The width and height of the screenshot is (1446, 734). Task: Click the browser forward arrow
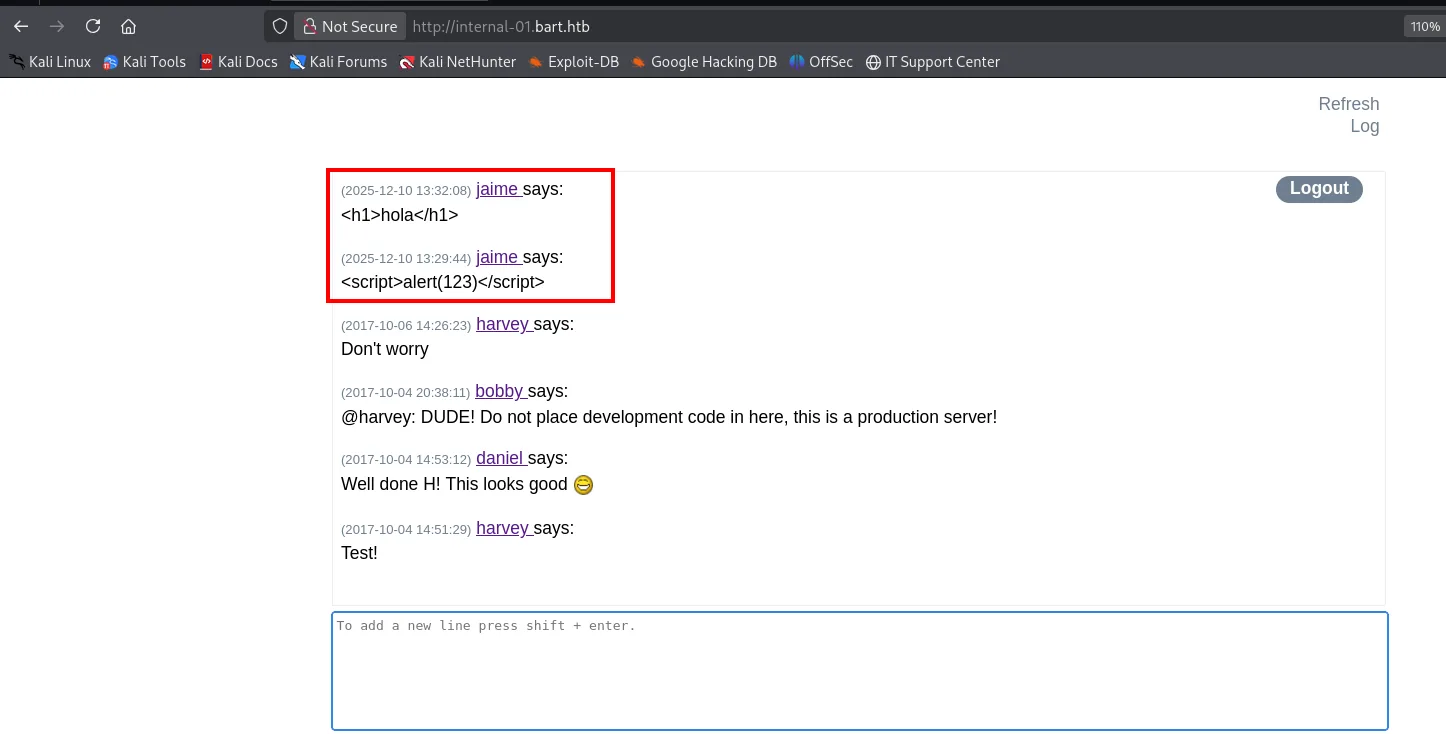click(57, 27)
